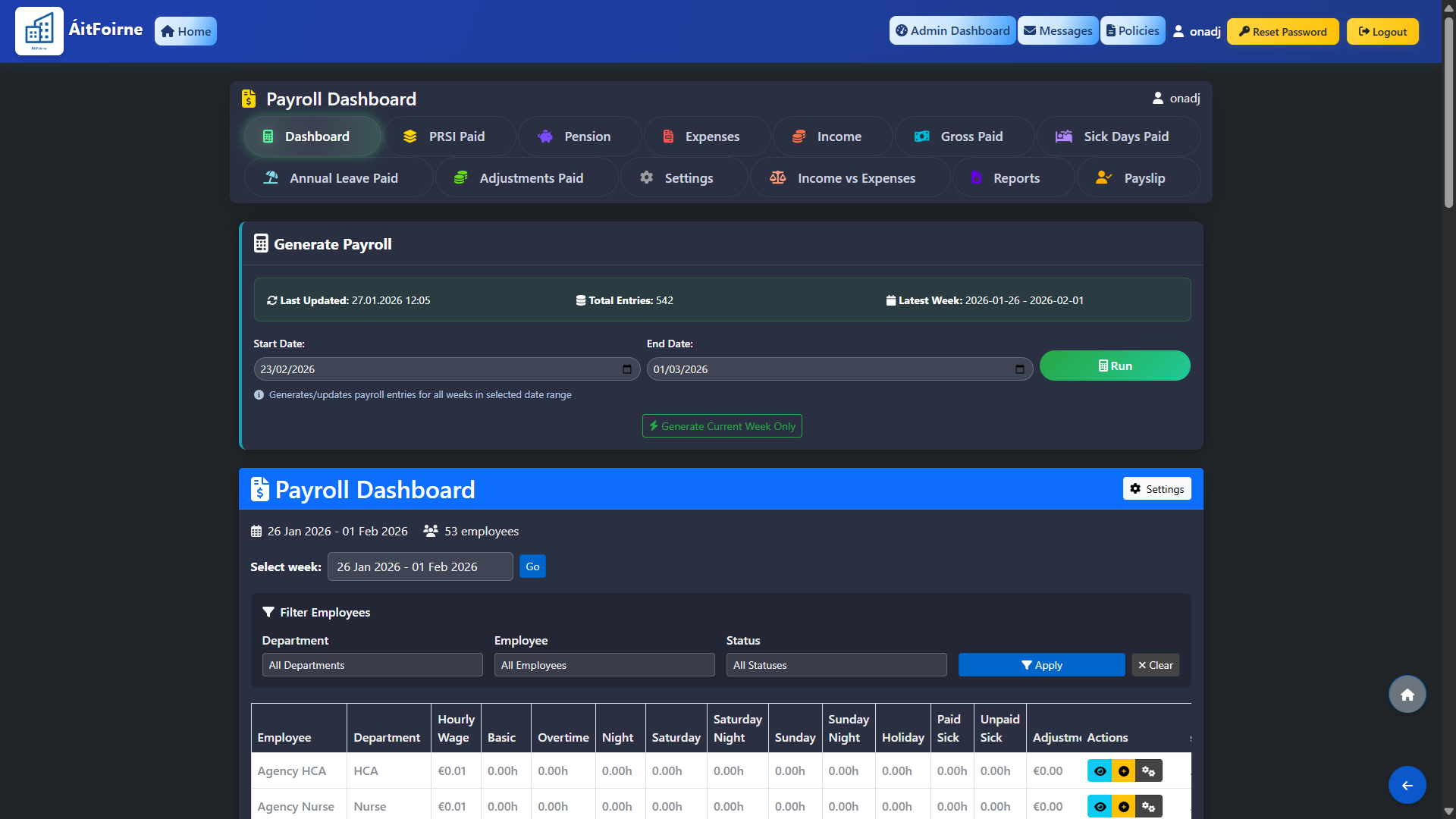Viewport: 1456px width, 819px height.
Task: Open the Sick Days Paid tab
Action: (1119, 136)
